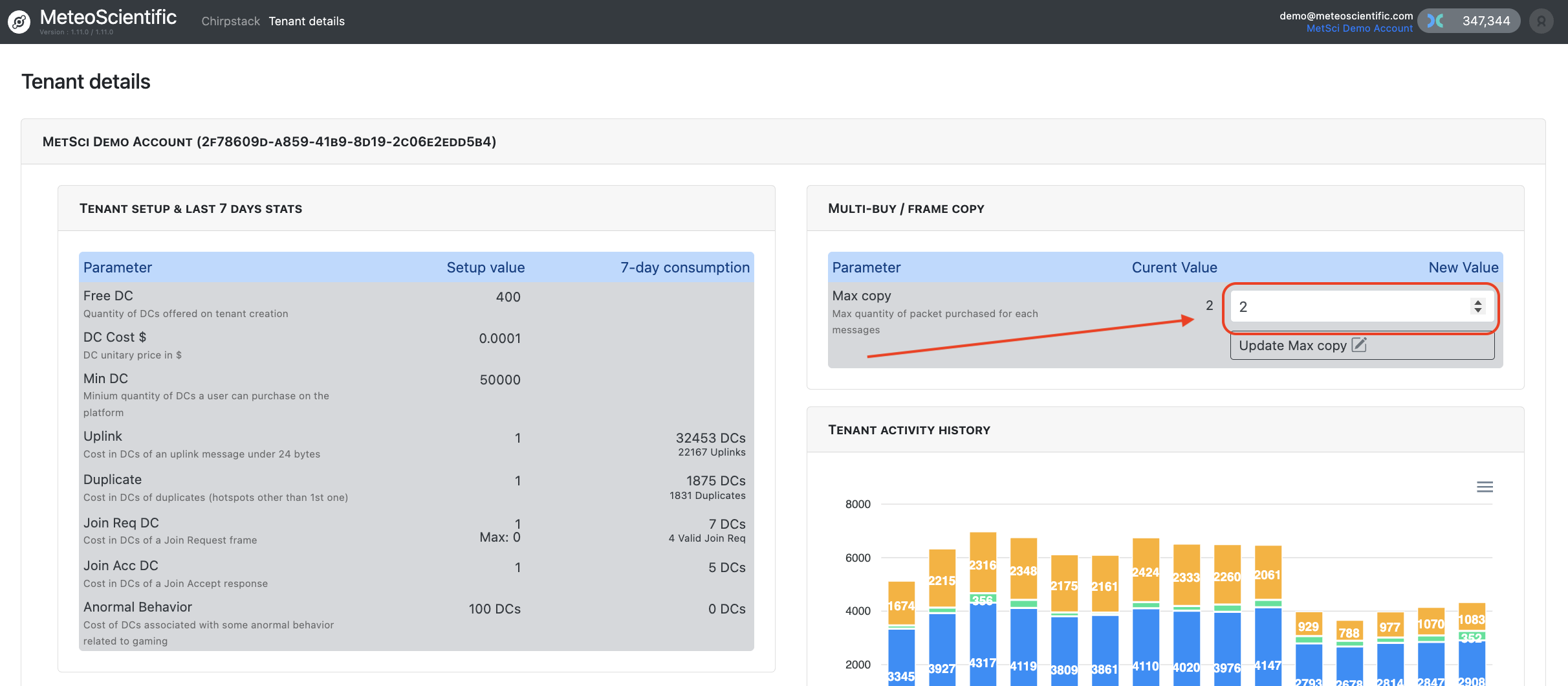
Task: Click the 7-day consumption column header
Action: click(x=684, y=267)
